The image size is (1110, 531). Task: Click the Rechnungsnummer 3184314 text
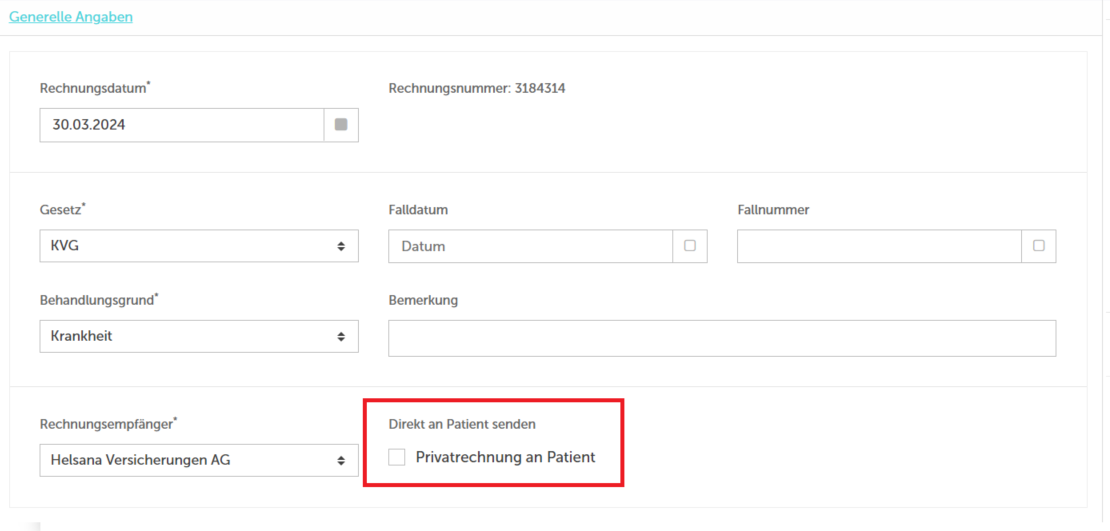(x=477, y=88)
